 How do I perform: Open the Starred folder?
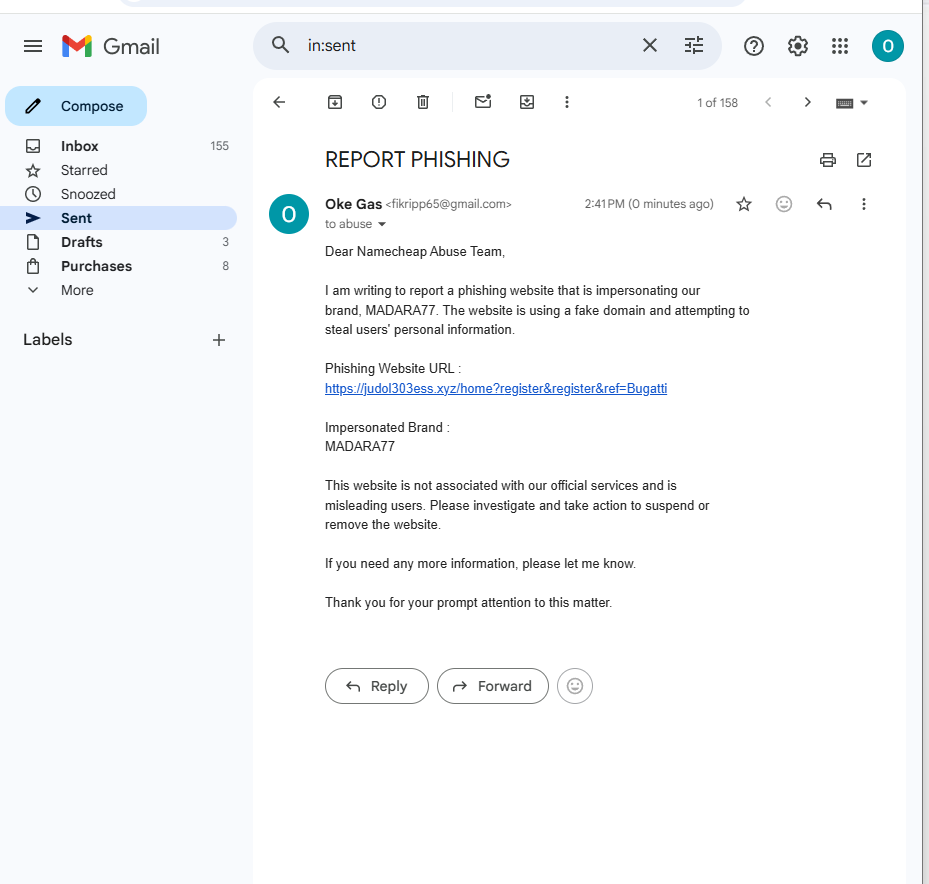pos(118,170)
